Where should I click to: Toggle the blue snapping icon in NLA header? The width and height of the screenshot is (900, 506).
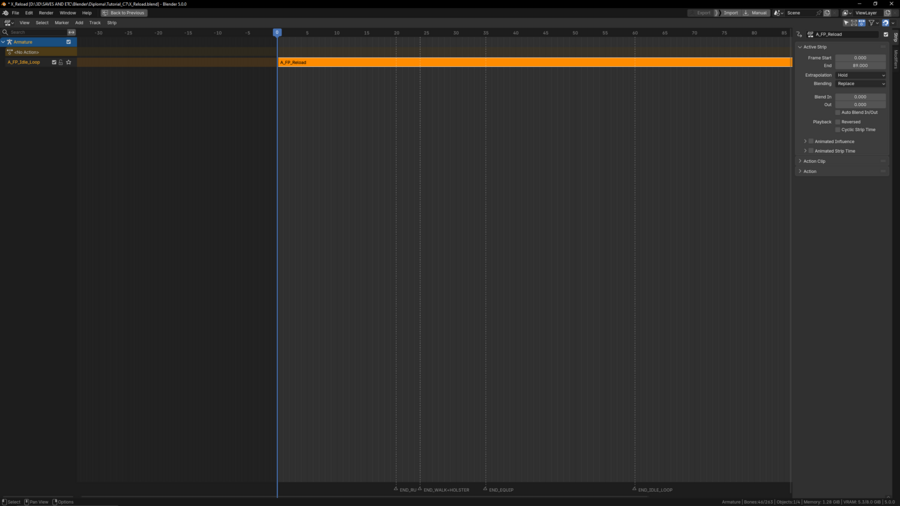886,23
